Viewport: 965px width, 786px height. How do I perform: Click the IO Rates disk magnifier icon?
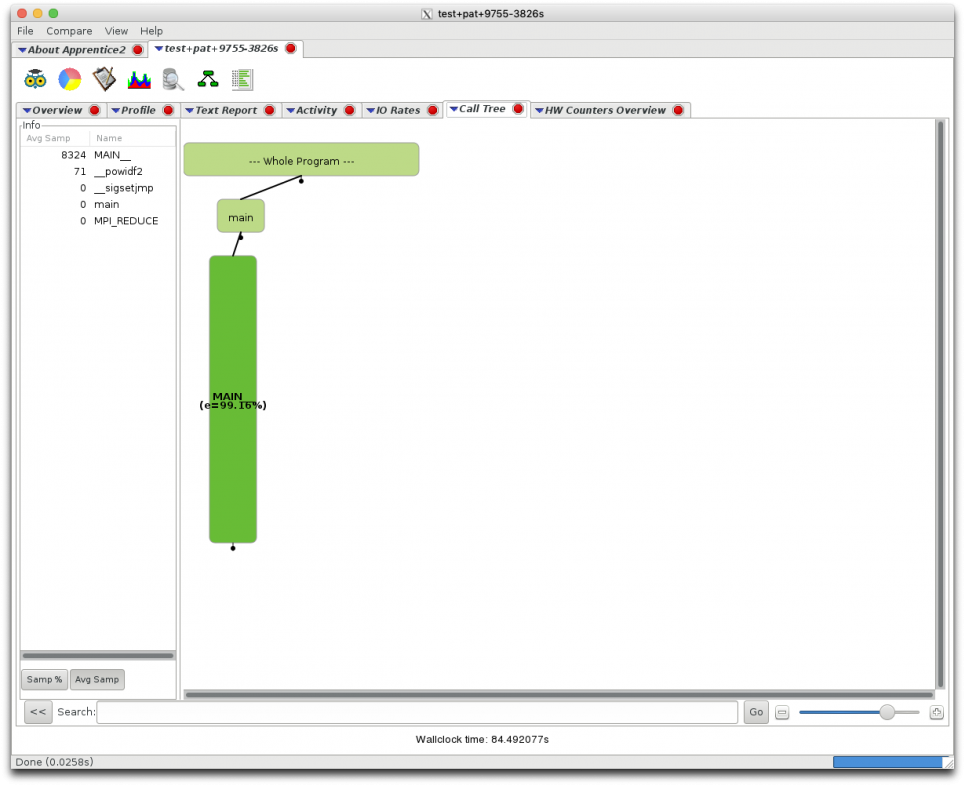[173, 79]
